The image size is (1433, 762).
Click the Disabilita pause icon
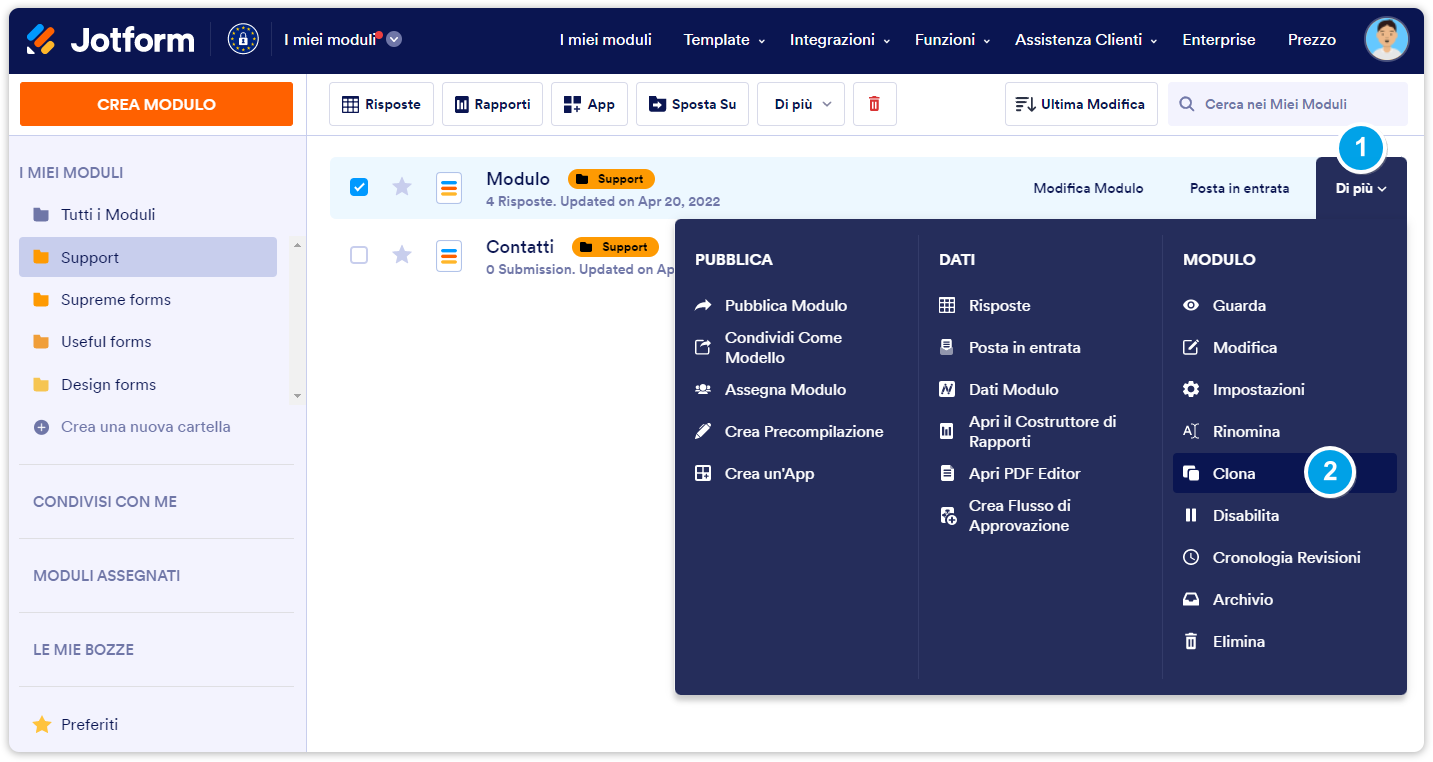1191,516
